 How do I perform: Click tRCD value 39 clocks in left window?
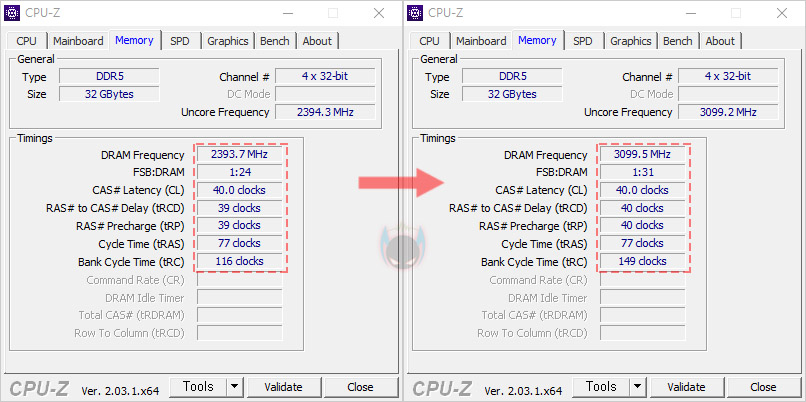tap(240, 208)
